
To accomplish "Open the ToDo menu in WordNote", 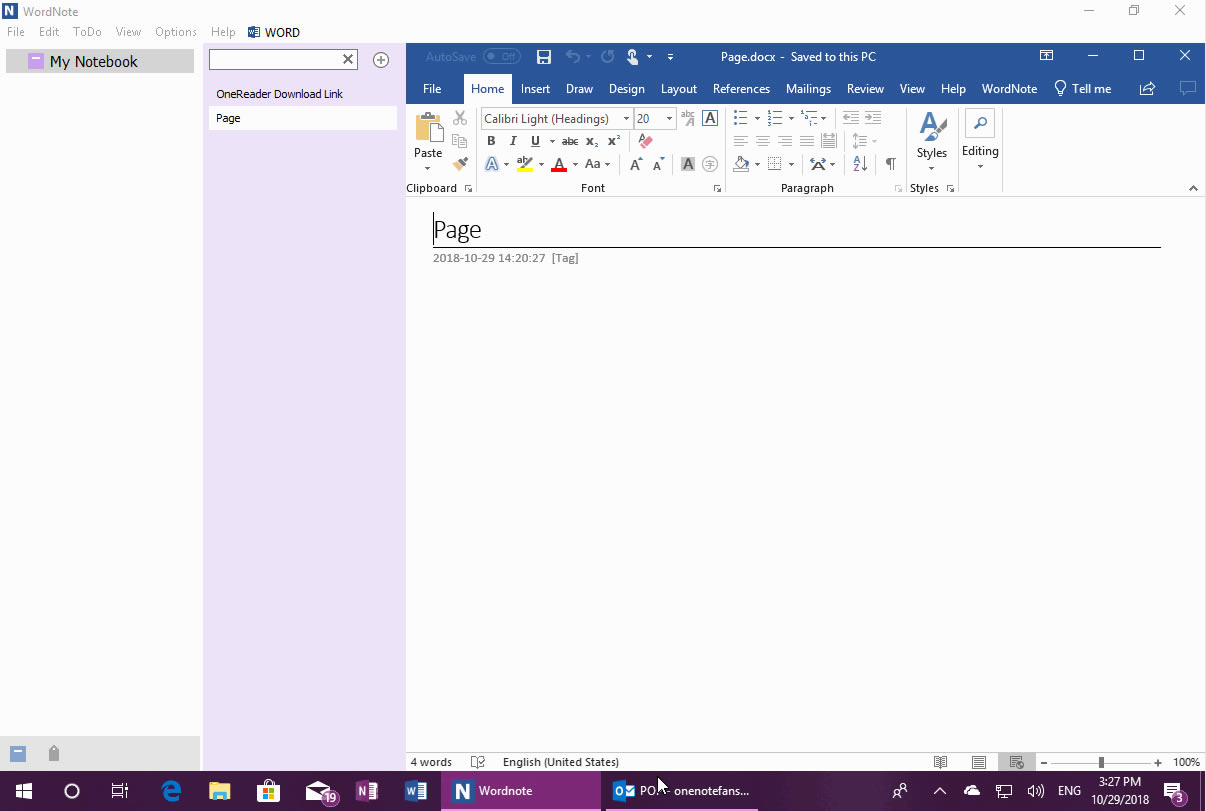I will click(86, 31).
